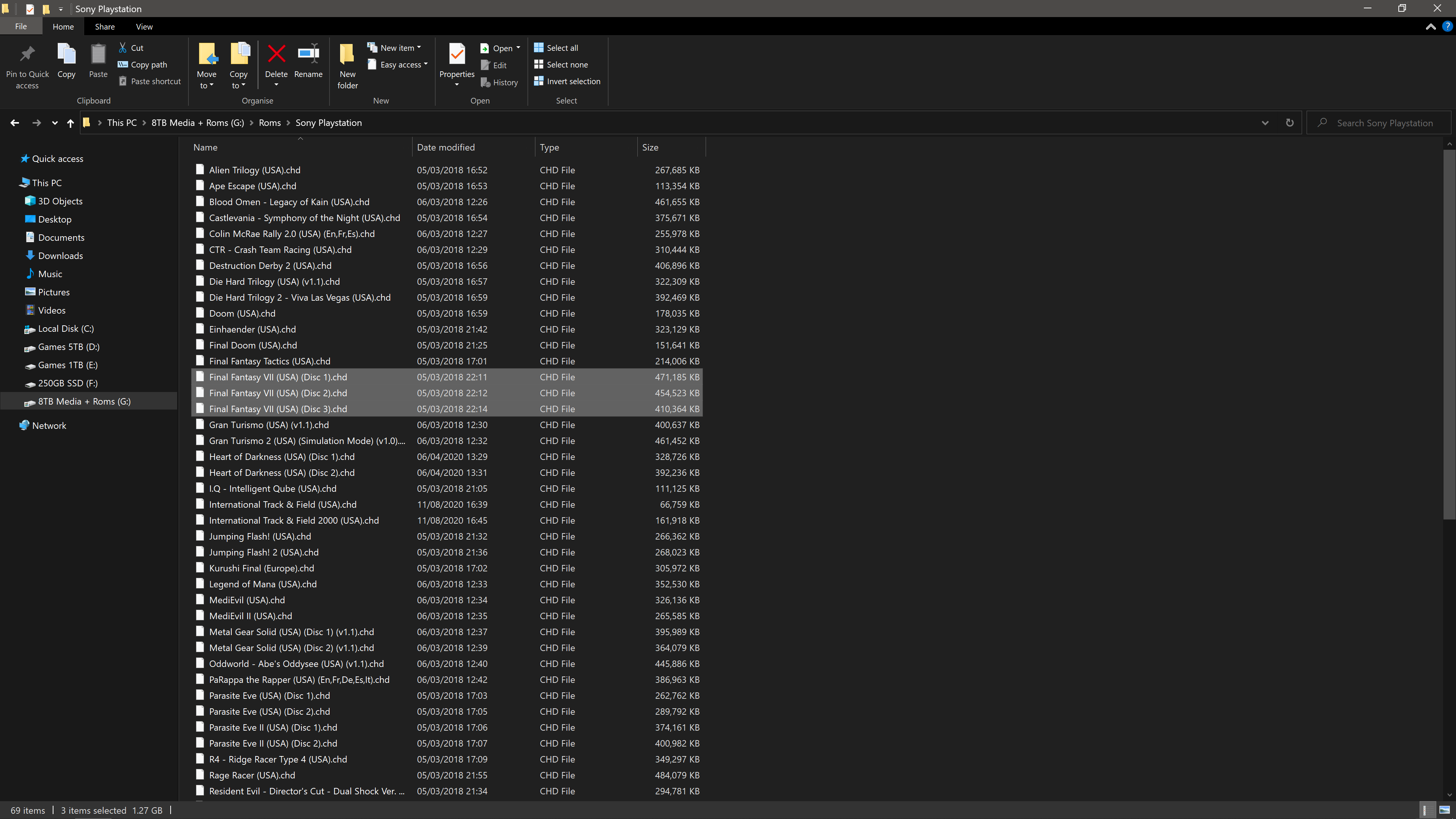
Task: Go forward with the right arrow
Action: coord(36,122)
